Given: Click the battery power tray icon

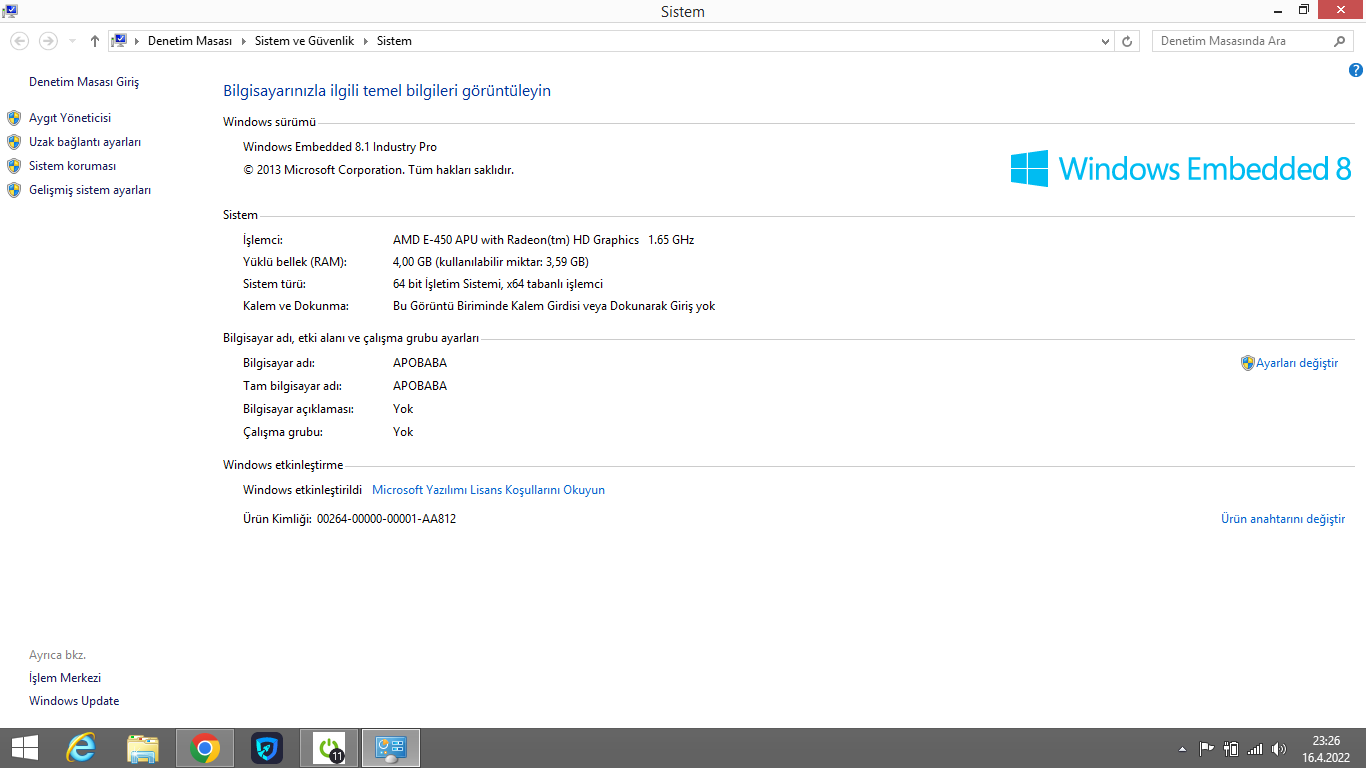Looking at the screenshot, I should pos(1231,748).
